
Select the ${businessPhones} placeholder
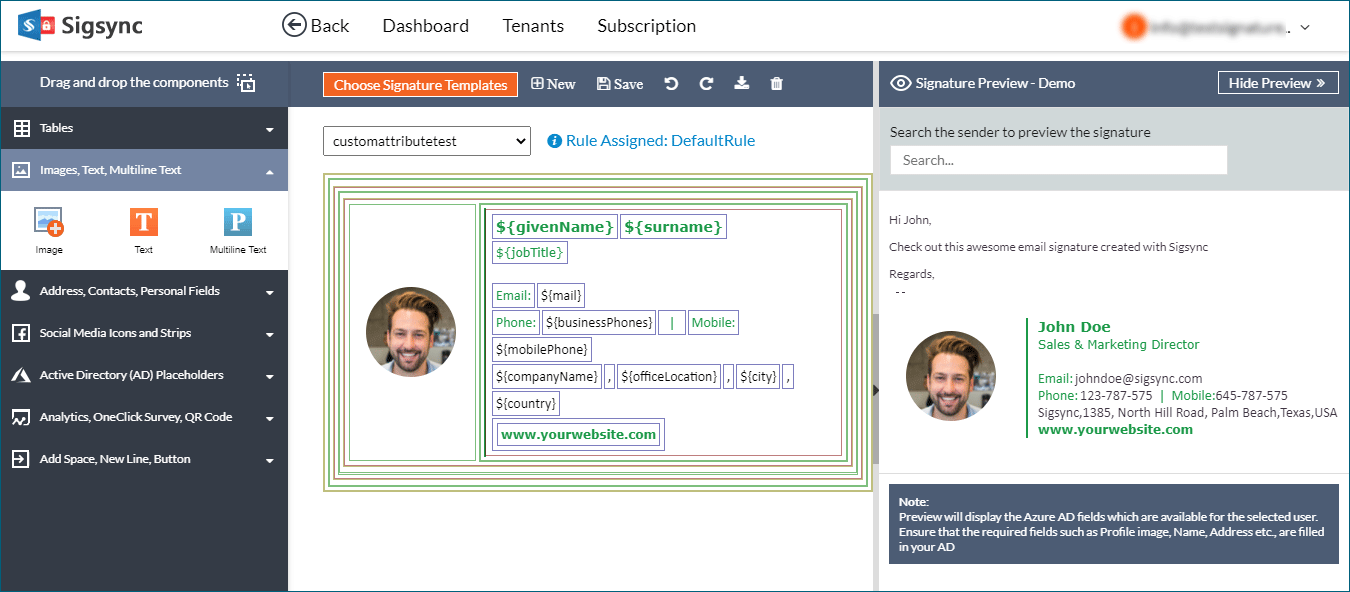coord(599,322)
